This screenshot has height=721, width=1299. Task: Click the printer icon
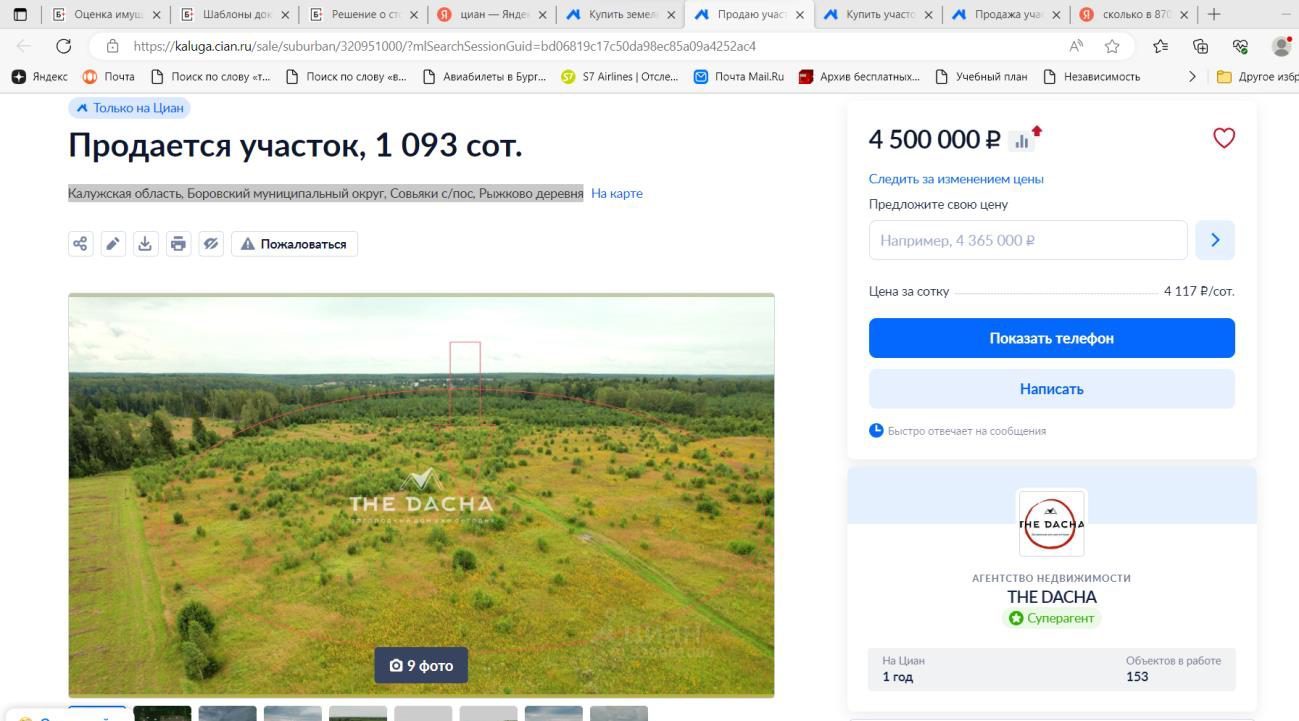coord(178,244)
